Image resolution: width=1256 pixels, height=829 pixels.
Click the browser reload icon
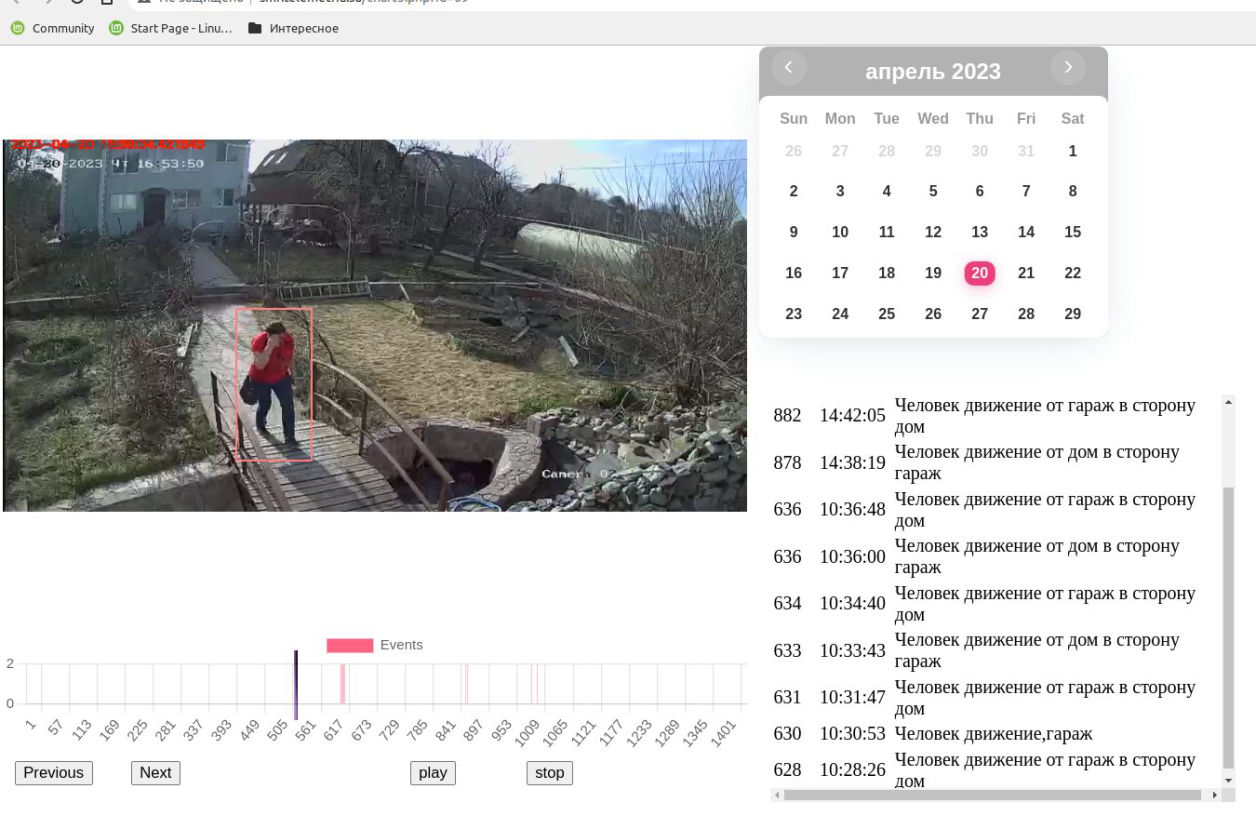pyautogui.click(x=76, y=3)
